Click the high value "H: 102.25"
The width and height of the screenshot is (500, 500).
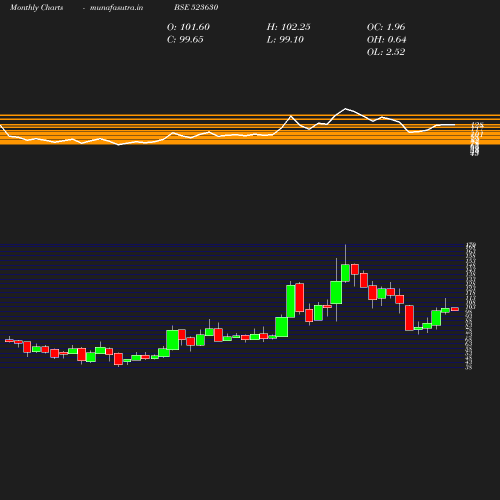click(x=288, y=27)
